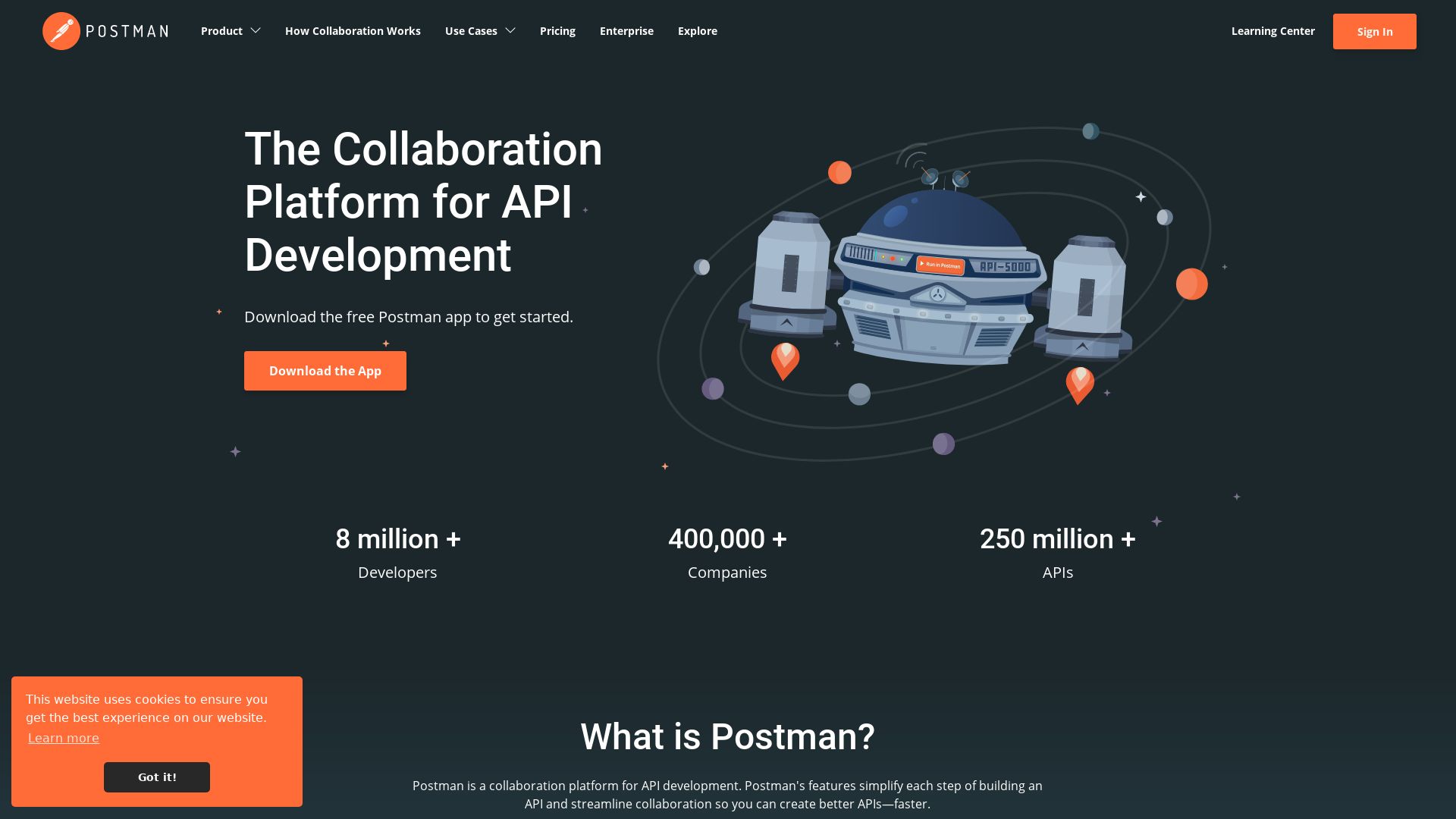Screen dimensions: 1456x819
Task: Click the Run in Postman button on the spaceship
Action: coord(940,265)
